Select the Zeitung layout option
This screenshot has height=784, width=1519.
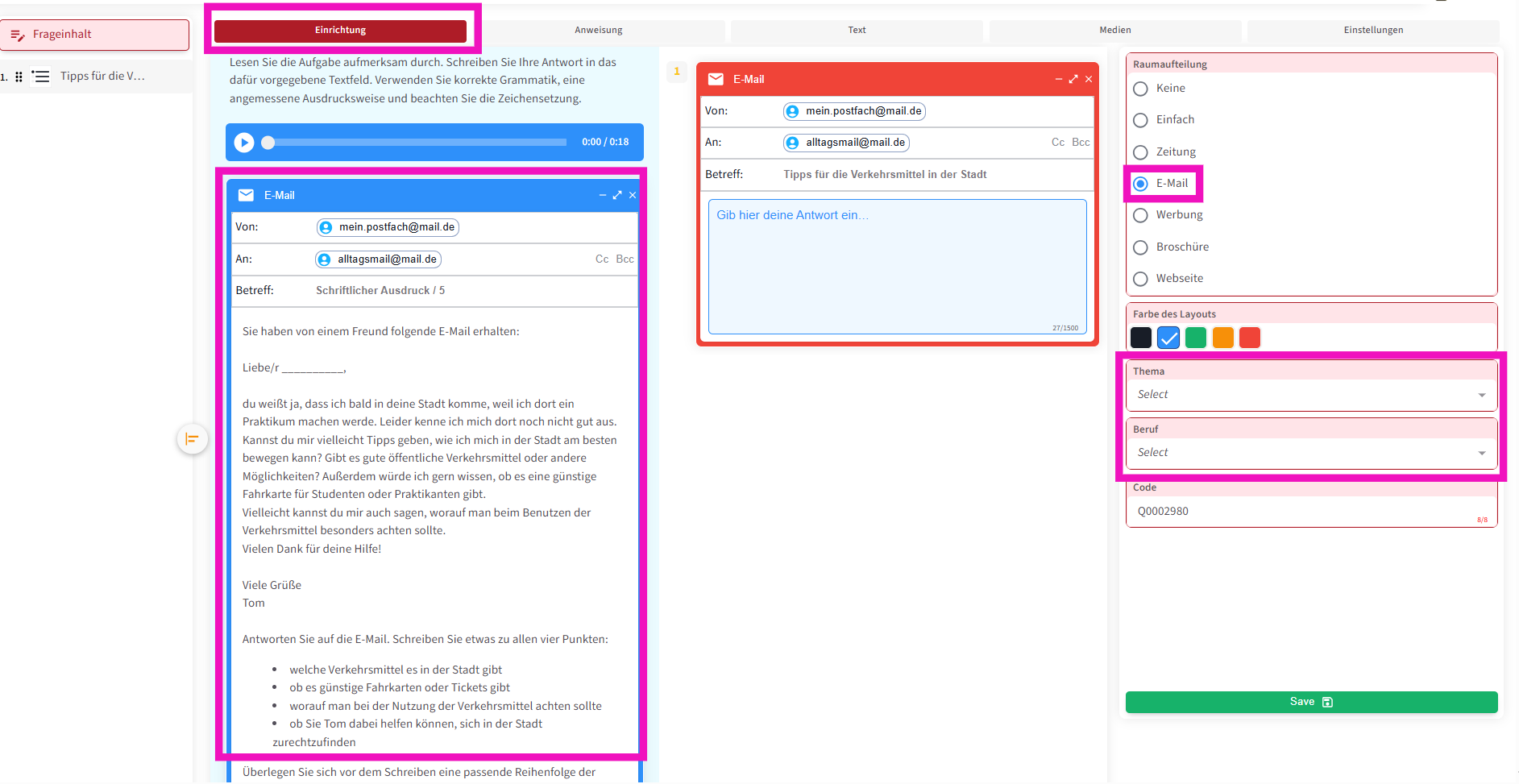1140,152
